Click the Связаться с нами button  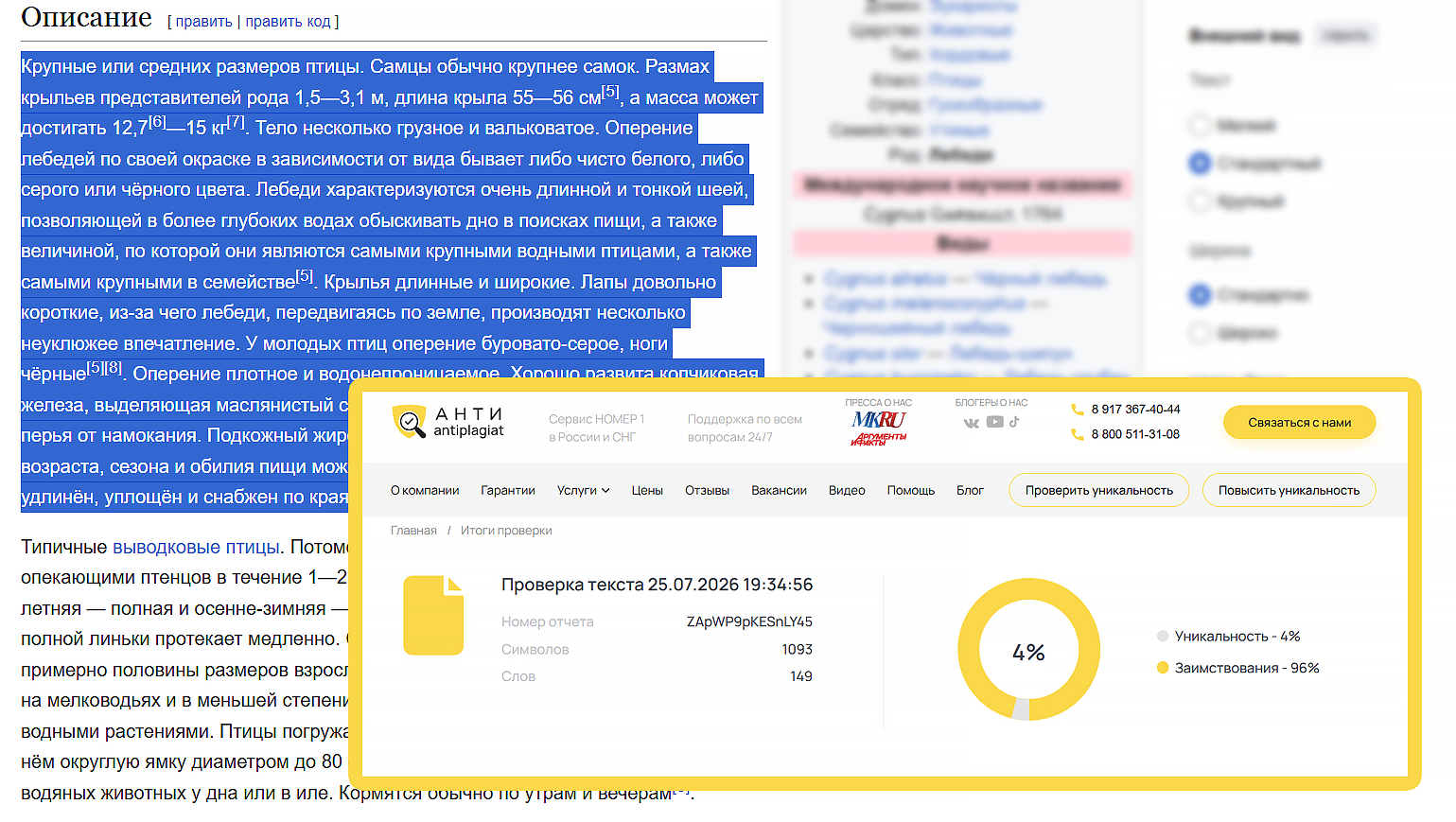1299,422
